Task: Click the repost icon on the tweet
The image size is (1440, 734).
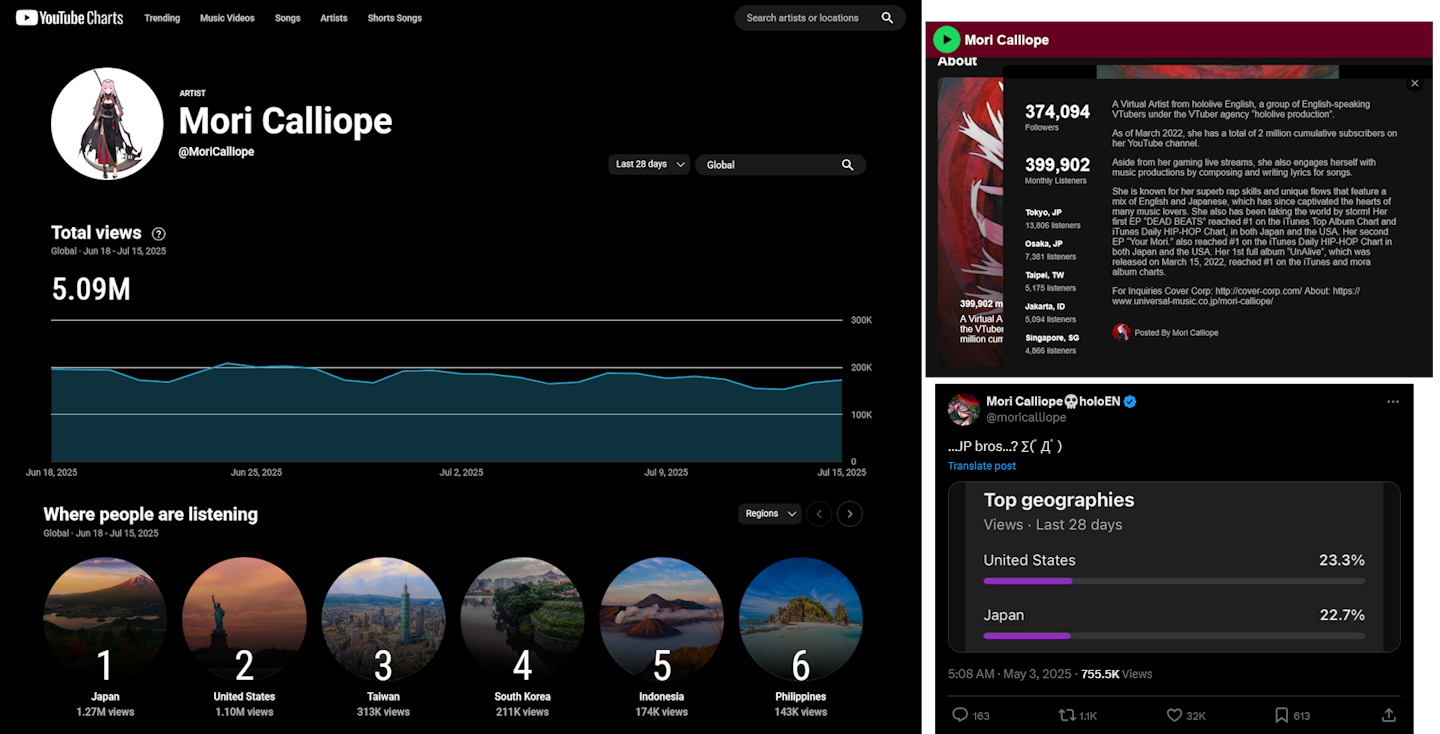Action: click(x=1068, y=715)
